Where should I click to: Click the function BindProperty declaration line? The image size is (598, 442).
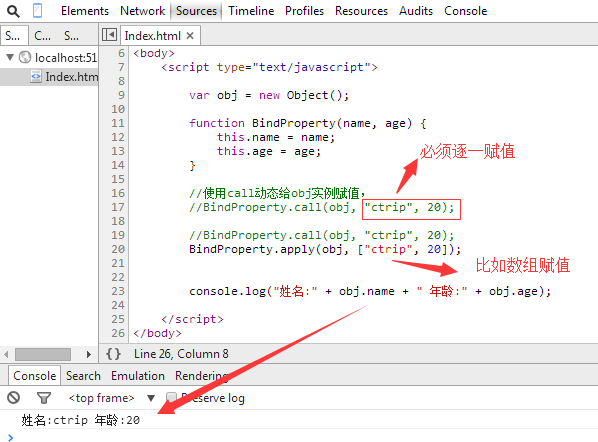pos(307,123)
